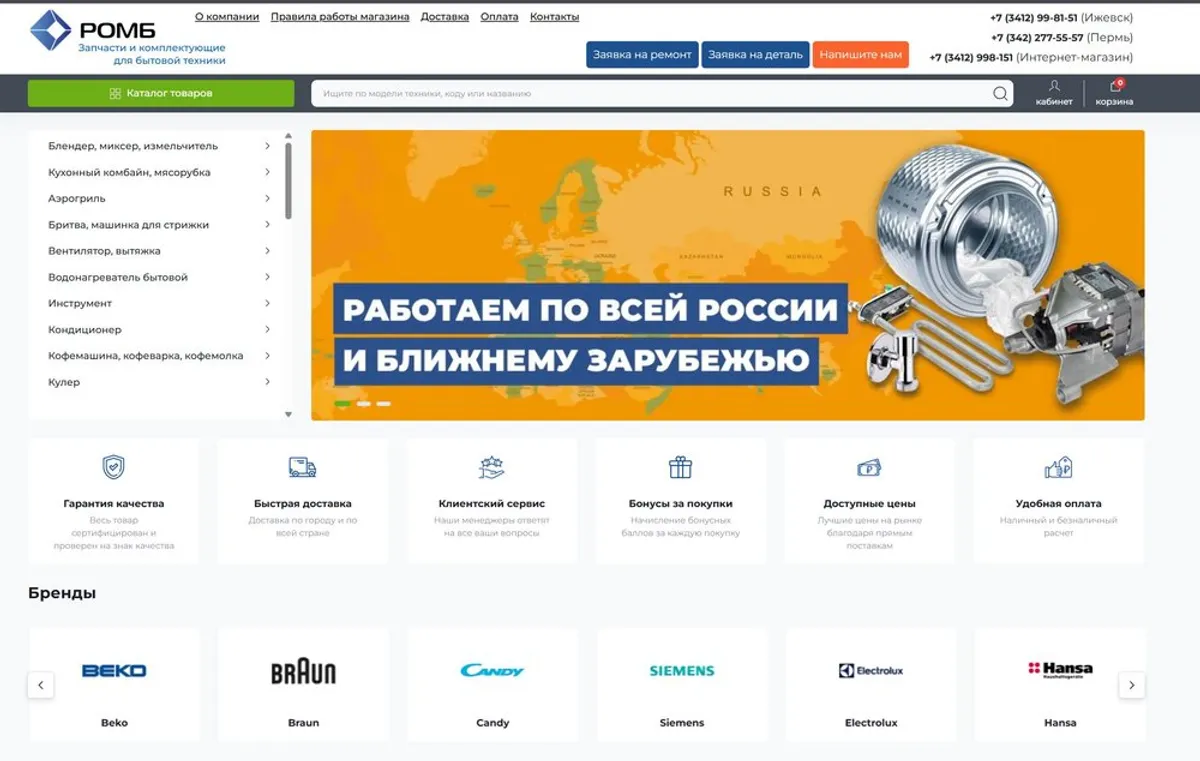Viewport: 1200px width, 761px height.
Task: Expand the Кулер category arrow
Action: pos(267,382)
